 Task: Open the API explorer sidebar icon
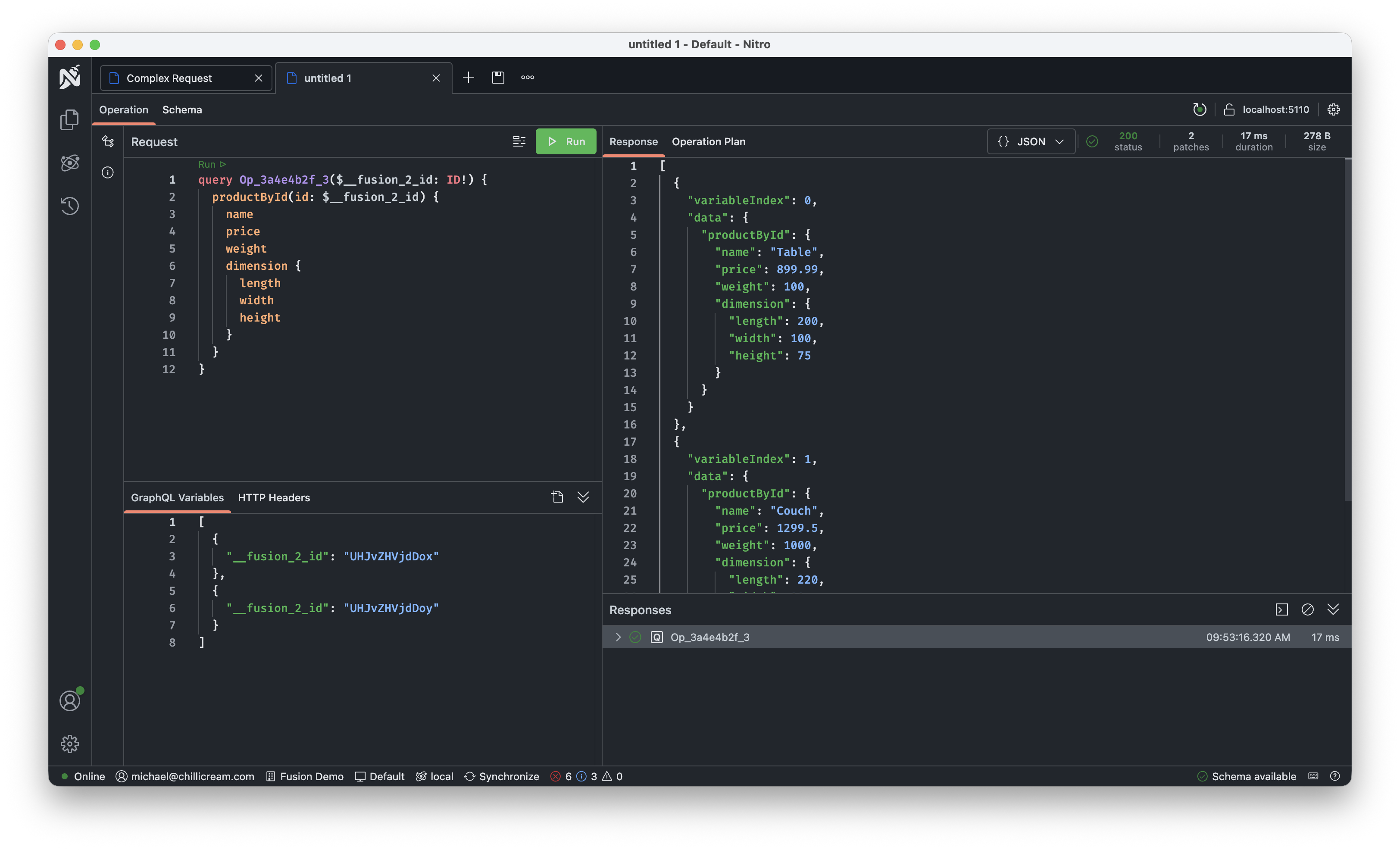click(70, 163)
